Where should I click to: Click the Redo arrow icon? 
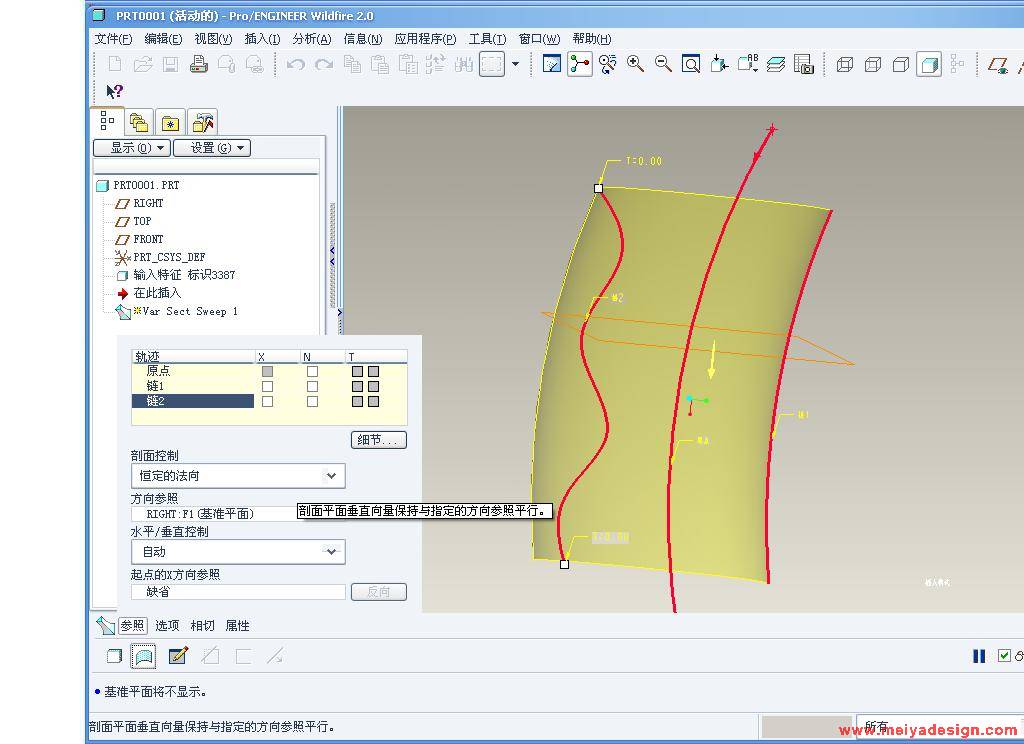tap(324, 64)
